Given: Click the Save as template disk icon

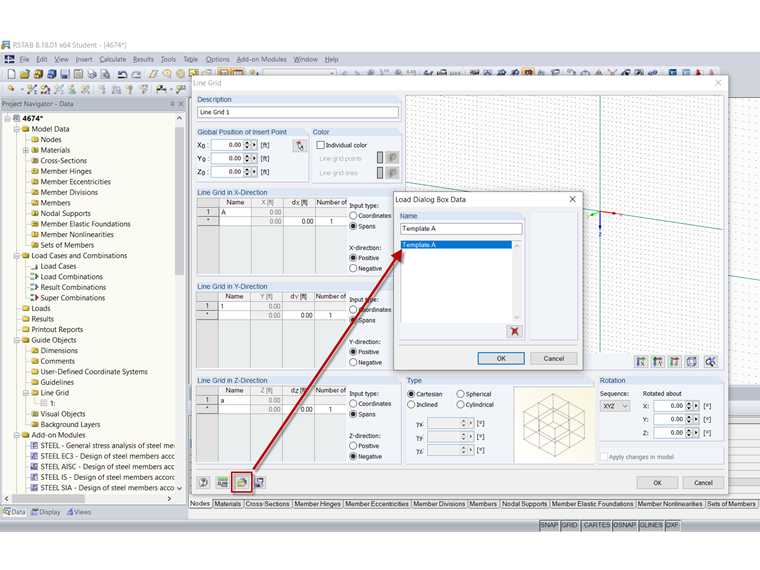Looking at the screenshot, I should [x=260, y=482].
